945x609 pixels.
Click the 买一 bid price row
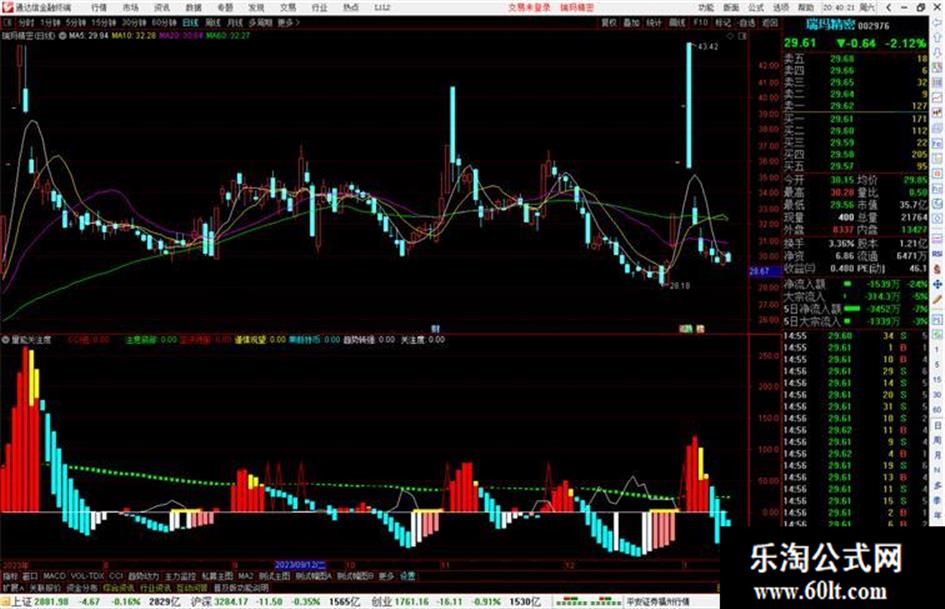[855, 119]
